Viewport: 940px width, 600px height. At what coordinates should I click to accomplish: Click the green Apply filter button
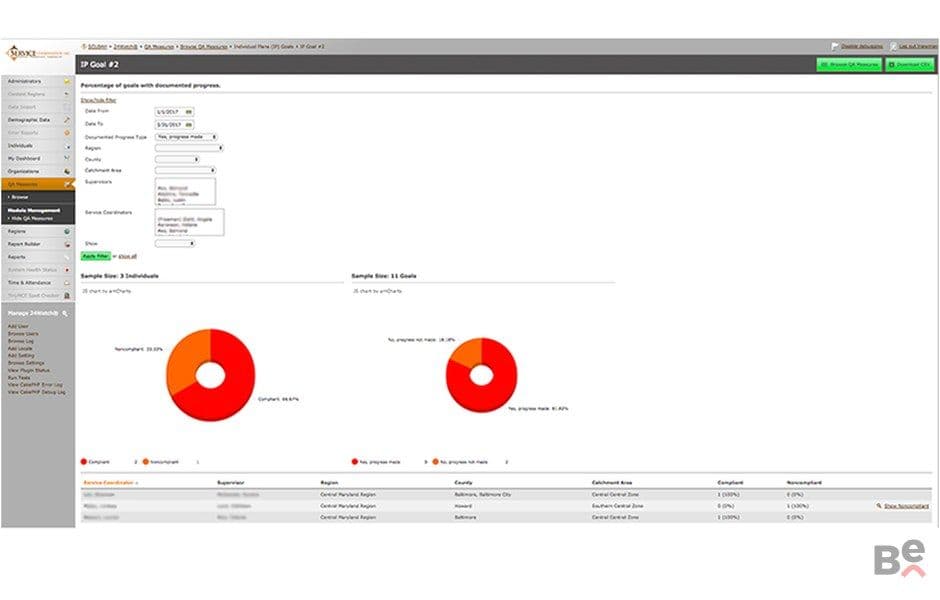(96, 256)
